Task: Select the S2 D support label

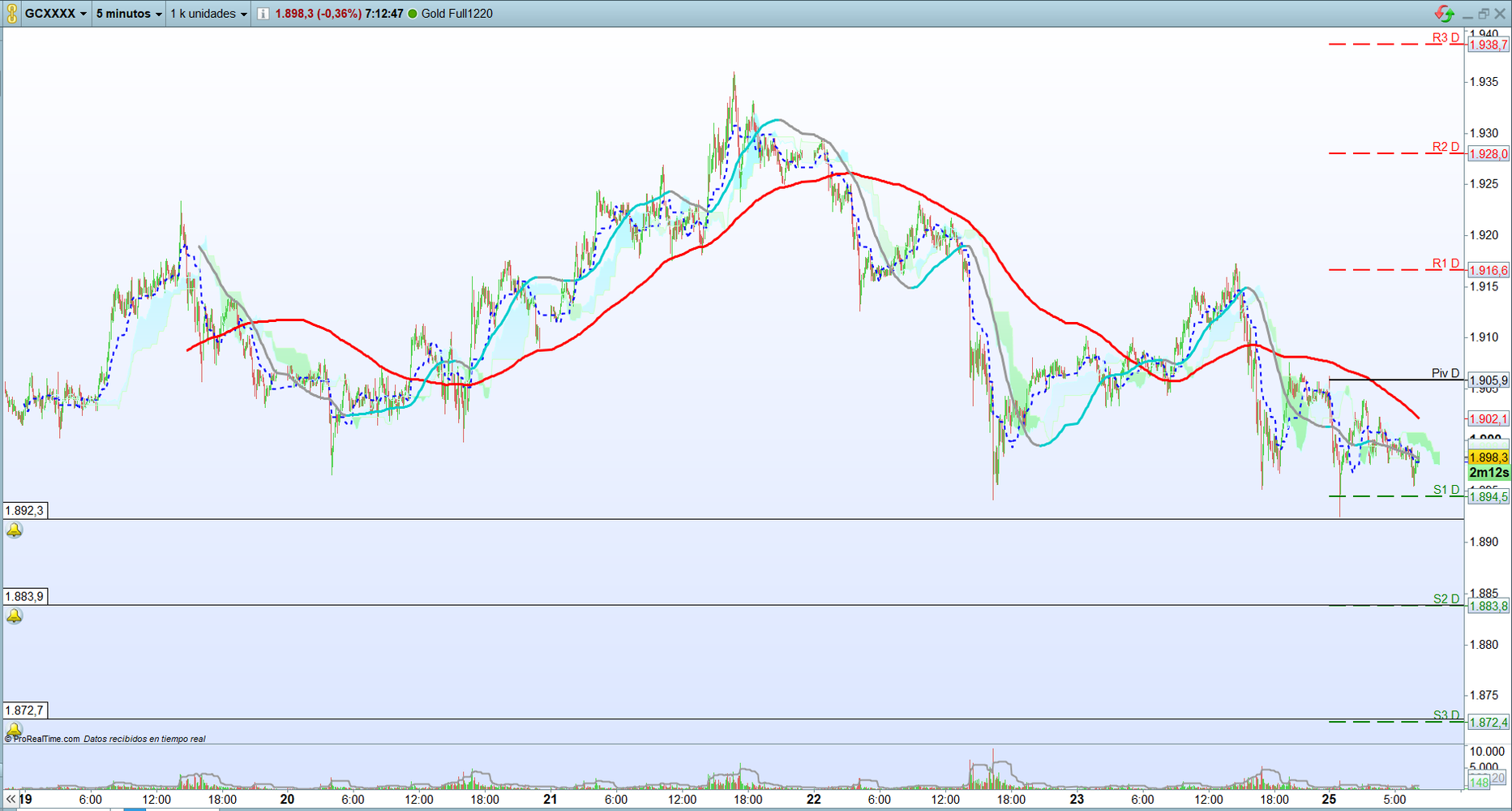Action: tap(1446, 599)
